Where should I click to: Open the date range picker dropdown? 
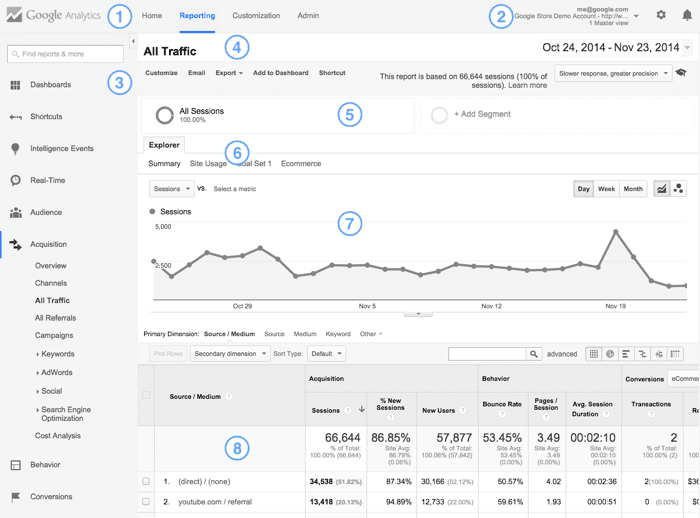[x=616, y=47]
